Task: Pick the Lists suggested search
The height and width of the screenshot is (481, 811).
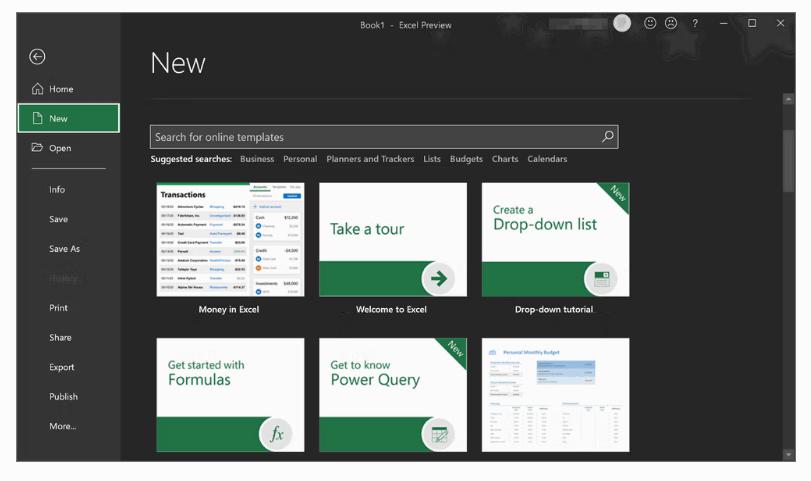Action: tap(432, 159)
